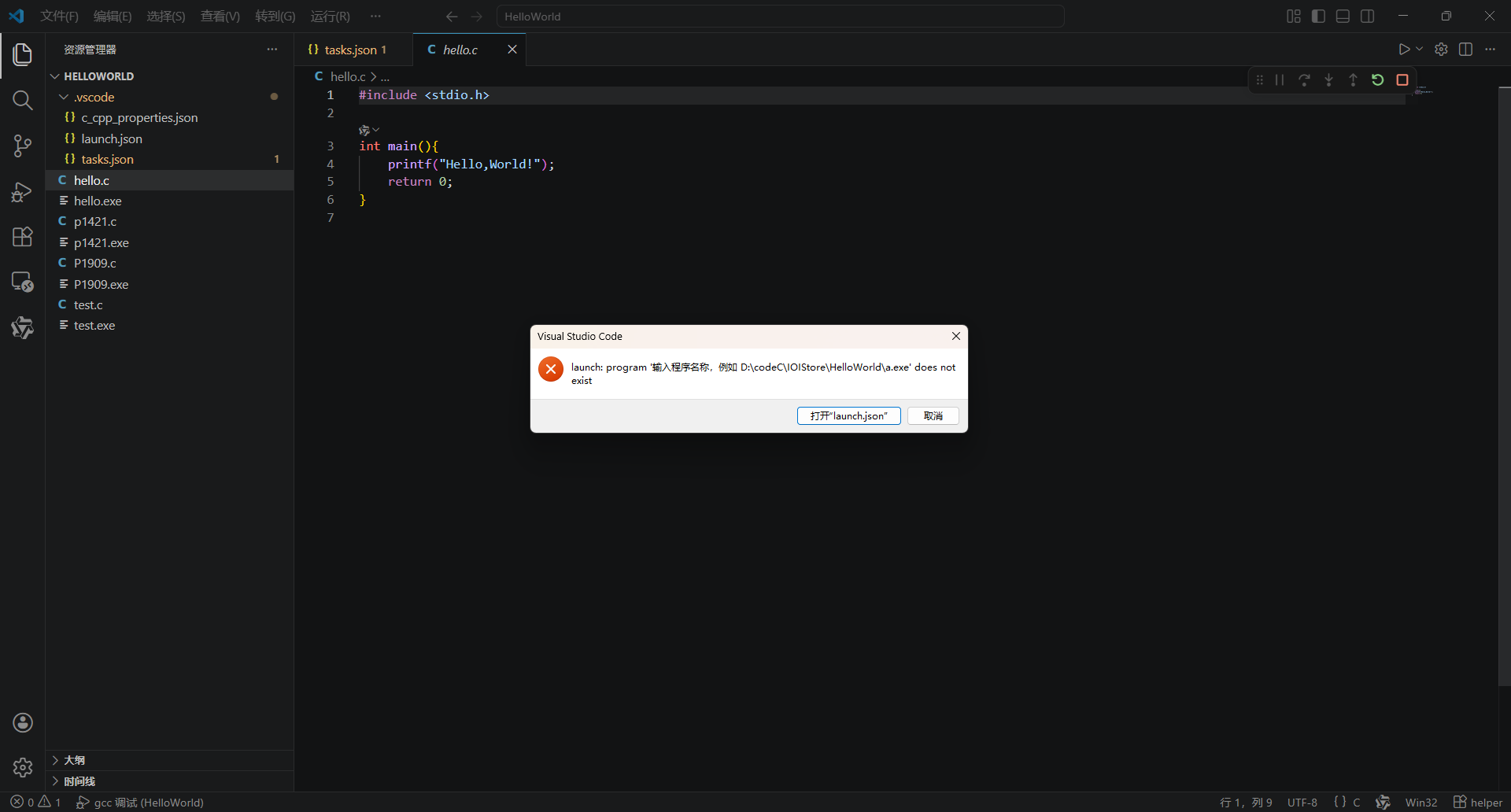Close the Visual Studio Code error dialog
The height and width of the screenshot is (812, 1511).
coord(955,336)
